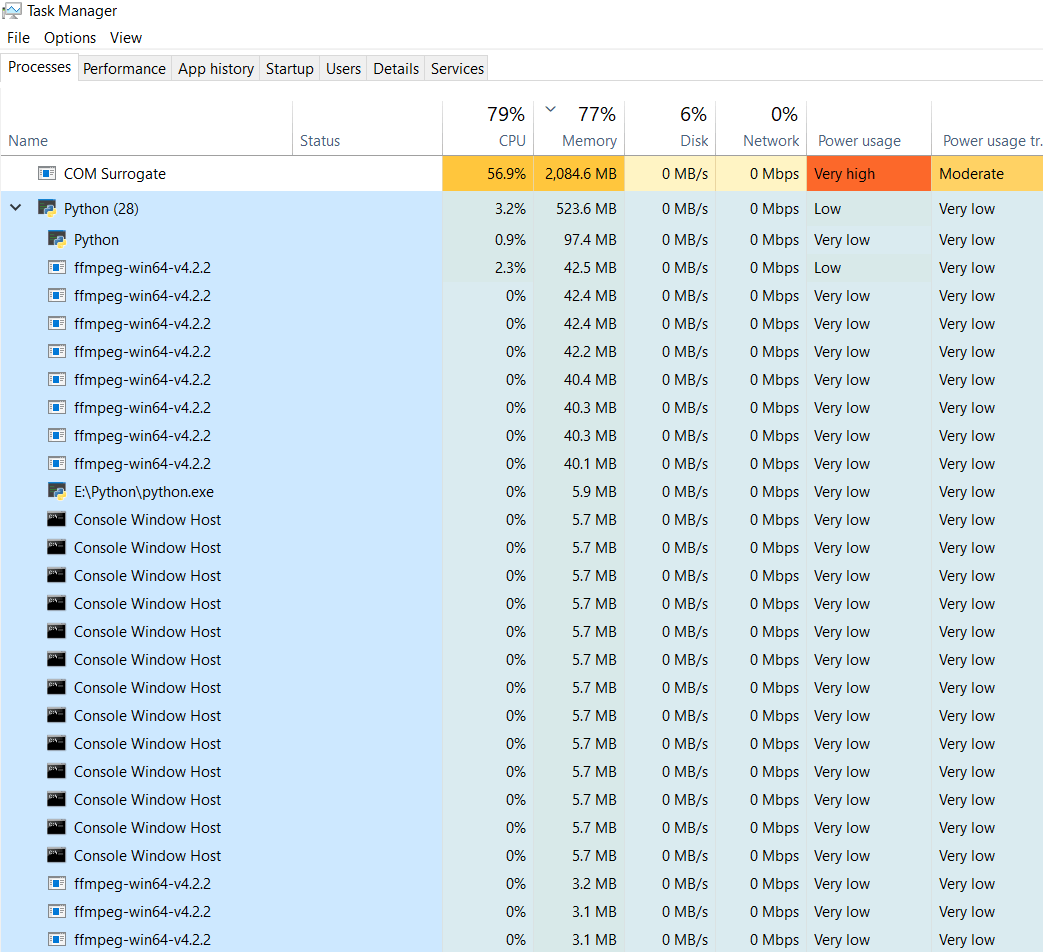Select the Processes tab
The height and width of the screenshot is (952, 1043).
click(39, 67)
